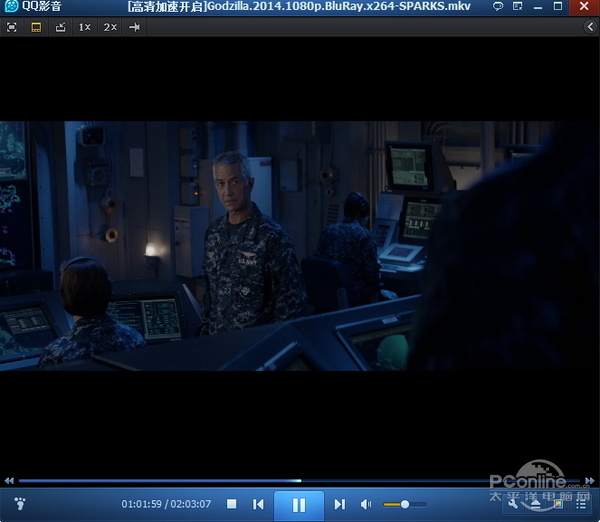Show the playlist panel
The image size is (600, 522).
581,504
